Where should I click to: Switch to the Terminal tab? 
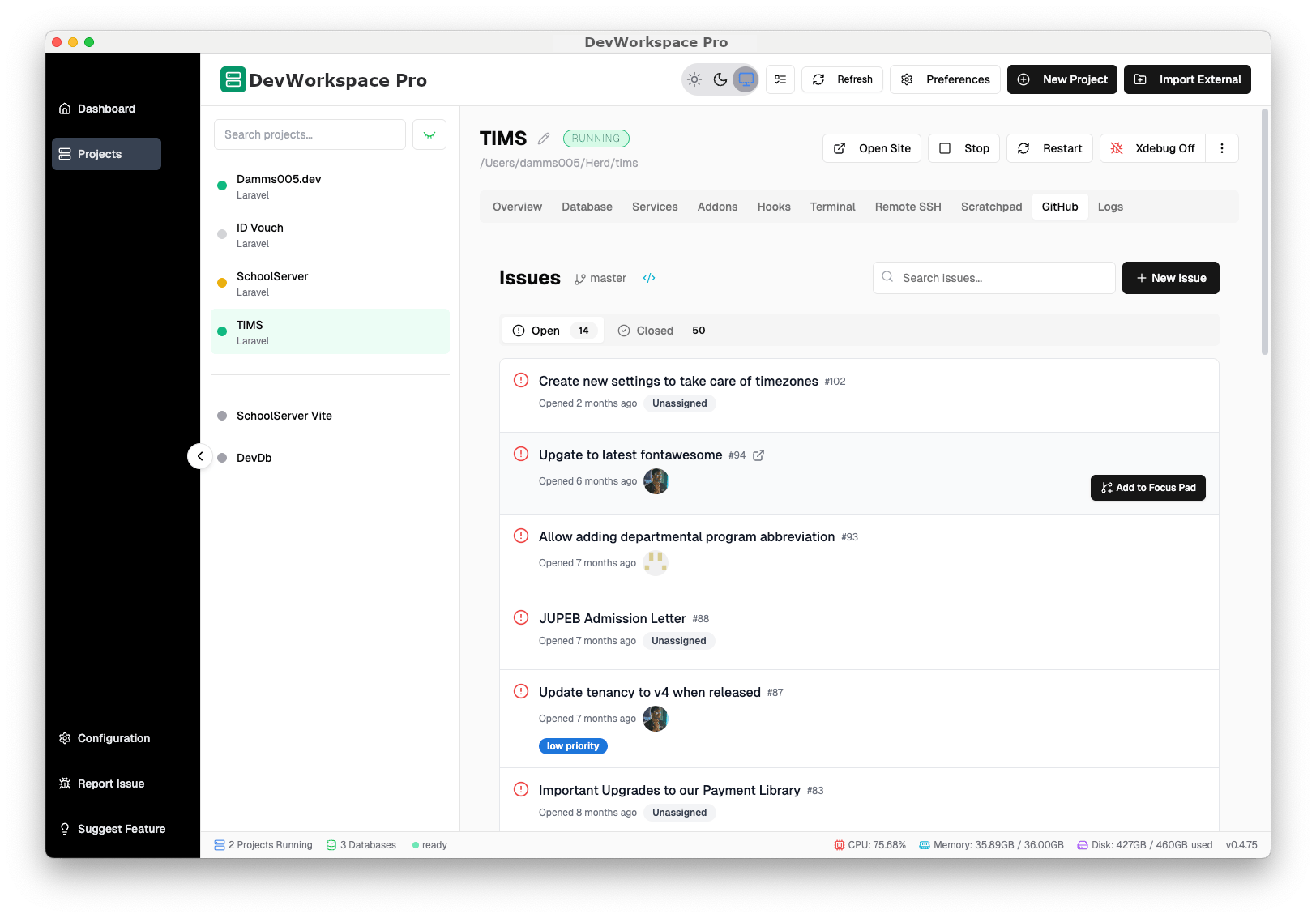point(832,207)
